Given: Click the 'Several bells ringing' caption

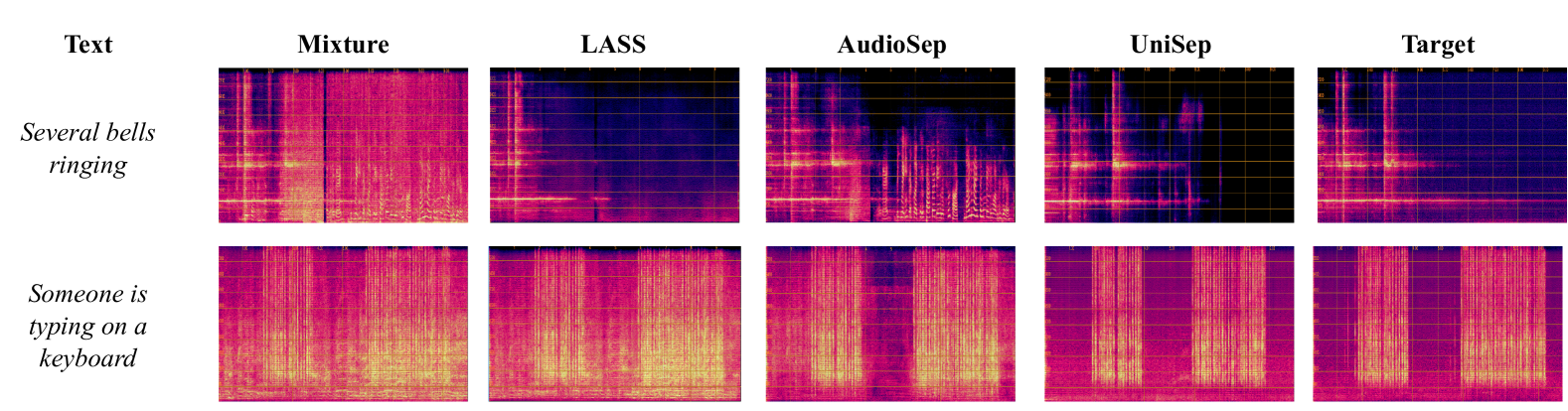Looking at the screenshot, I should click(88, 149).
